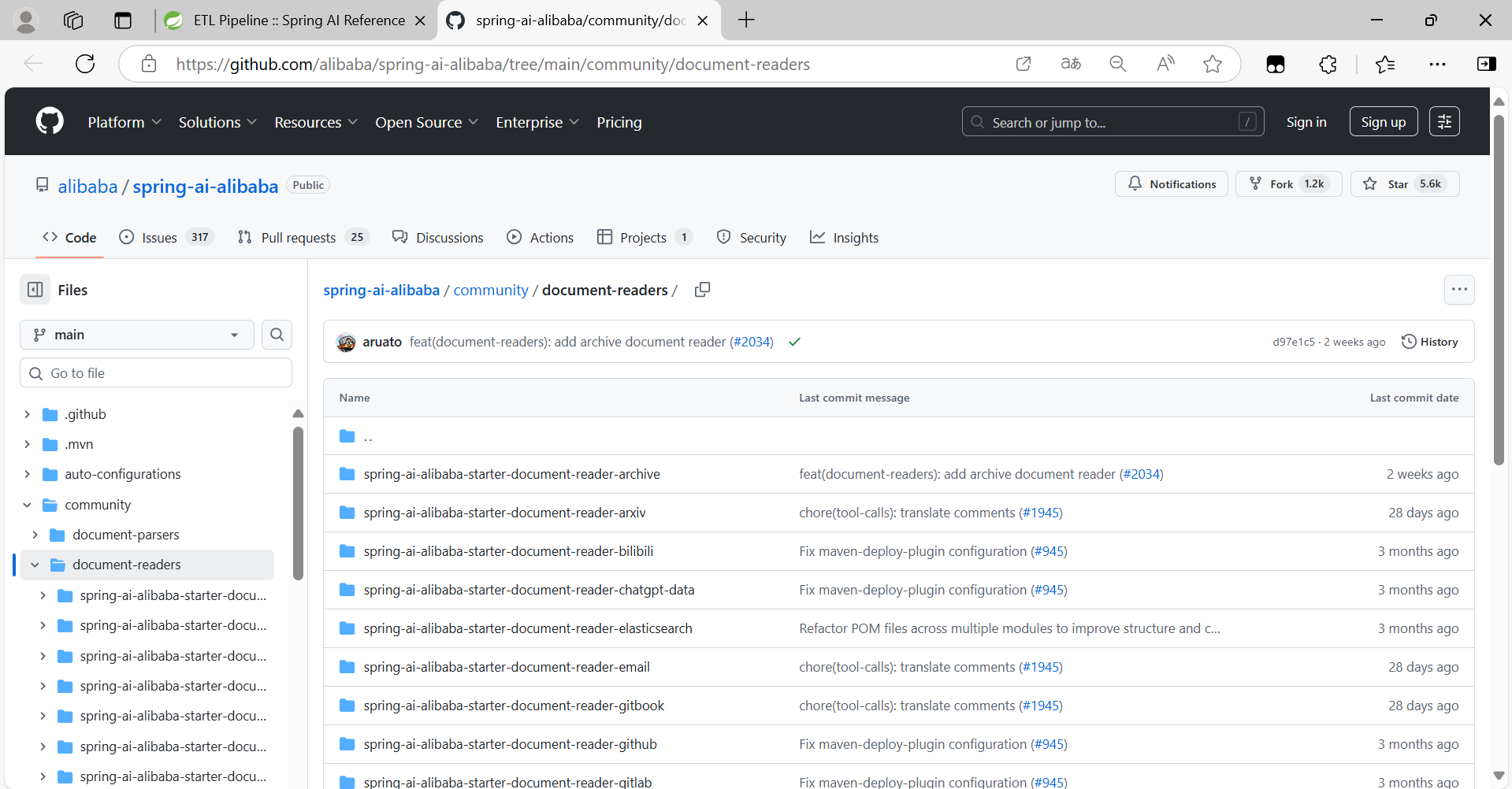Collapse the file tree panel icon
Image resolution: width=1512 pixels, height=789 pixels.
click(x=35, y=290)
